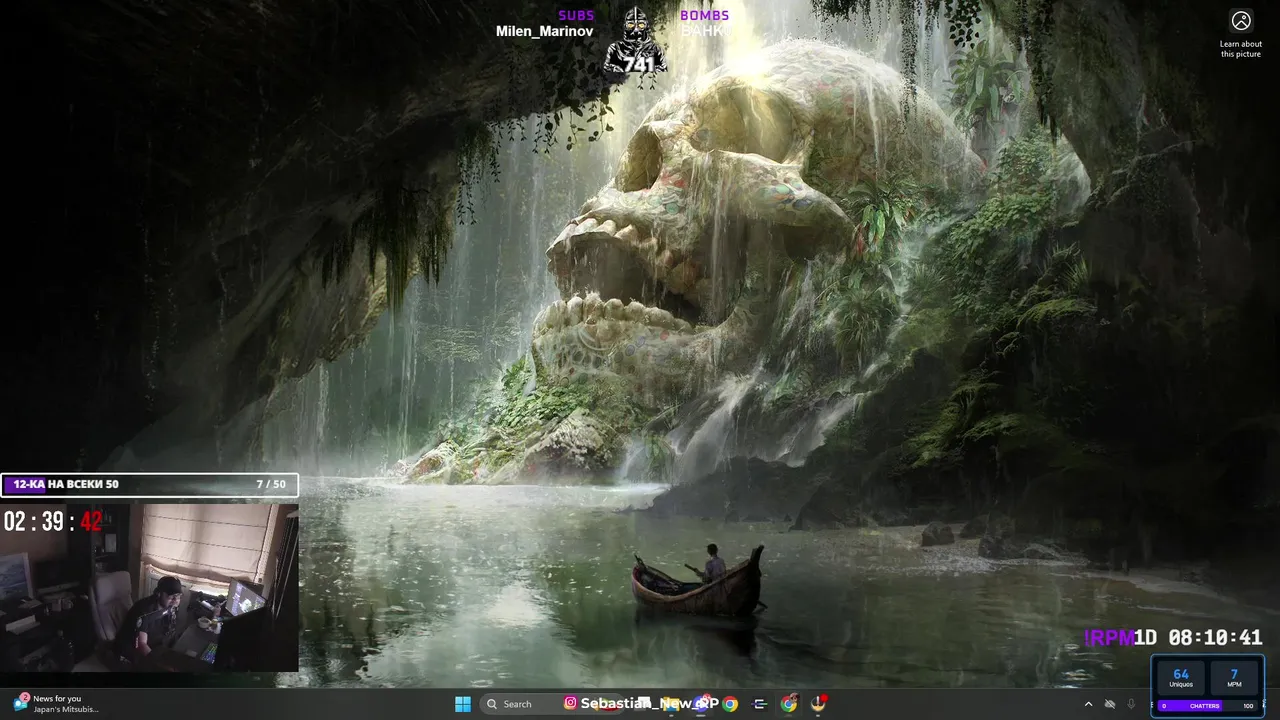Open the OneDrive crossed-out cloud tray icon
Image resolution: width=1280 pixels, height=720 pixels.
tap(1110, 704)
